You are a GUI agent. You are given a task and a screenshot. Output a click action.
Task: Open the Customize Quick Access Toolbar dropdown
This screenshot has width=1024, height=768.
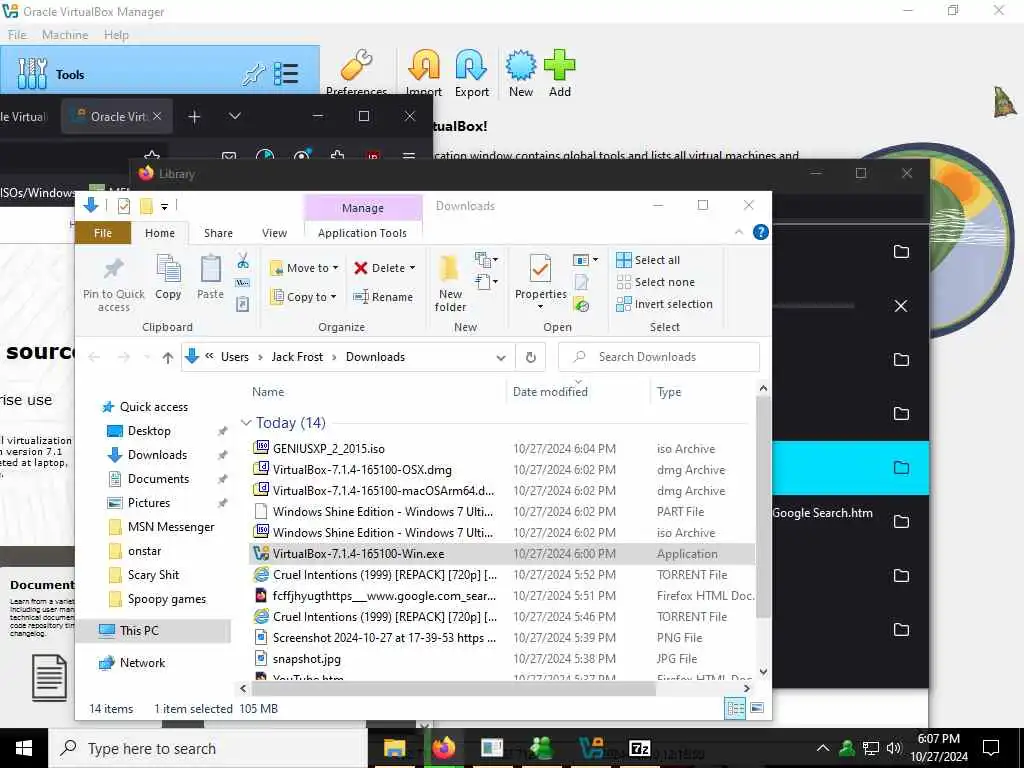[x=165, y=206]
